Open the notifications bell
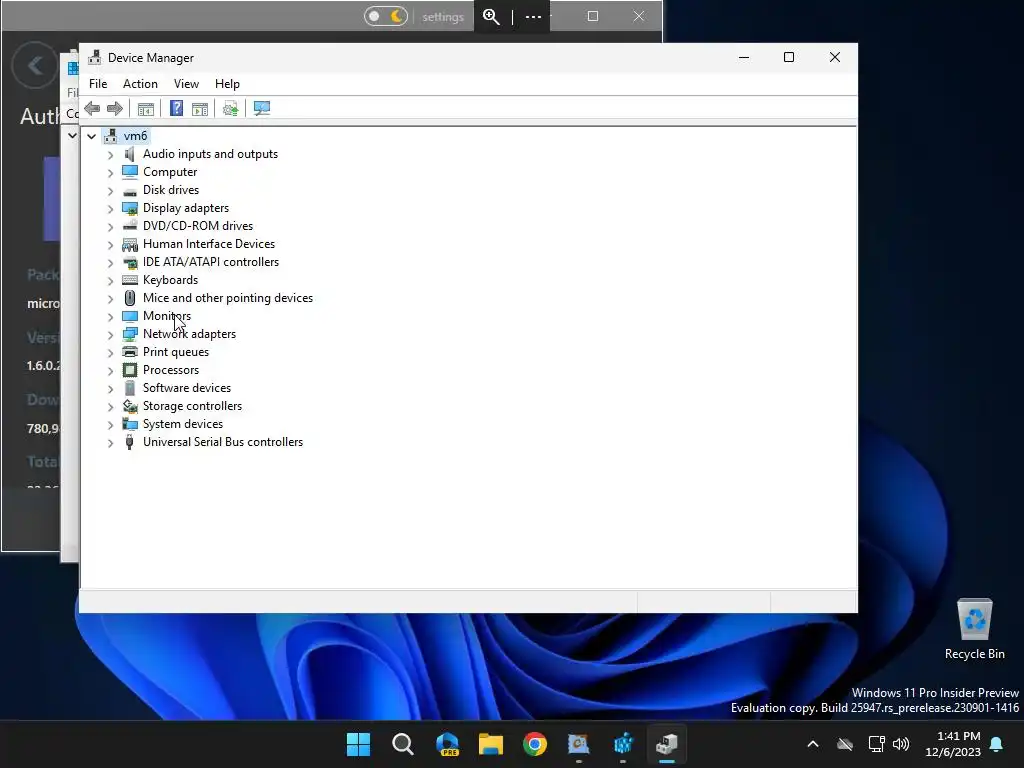The width and height of the screenshot is (1024, 768). [997, 744]
